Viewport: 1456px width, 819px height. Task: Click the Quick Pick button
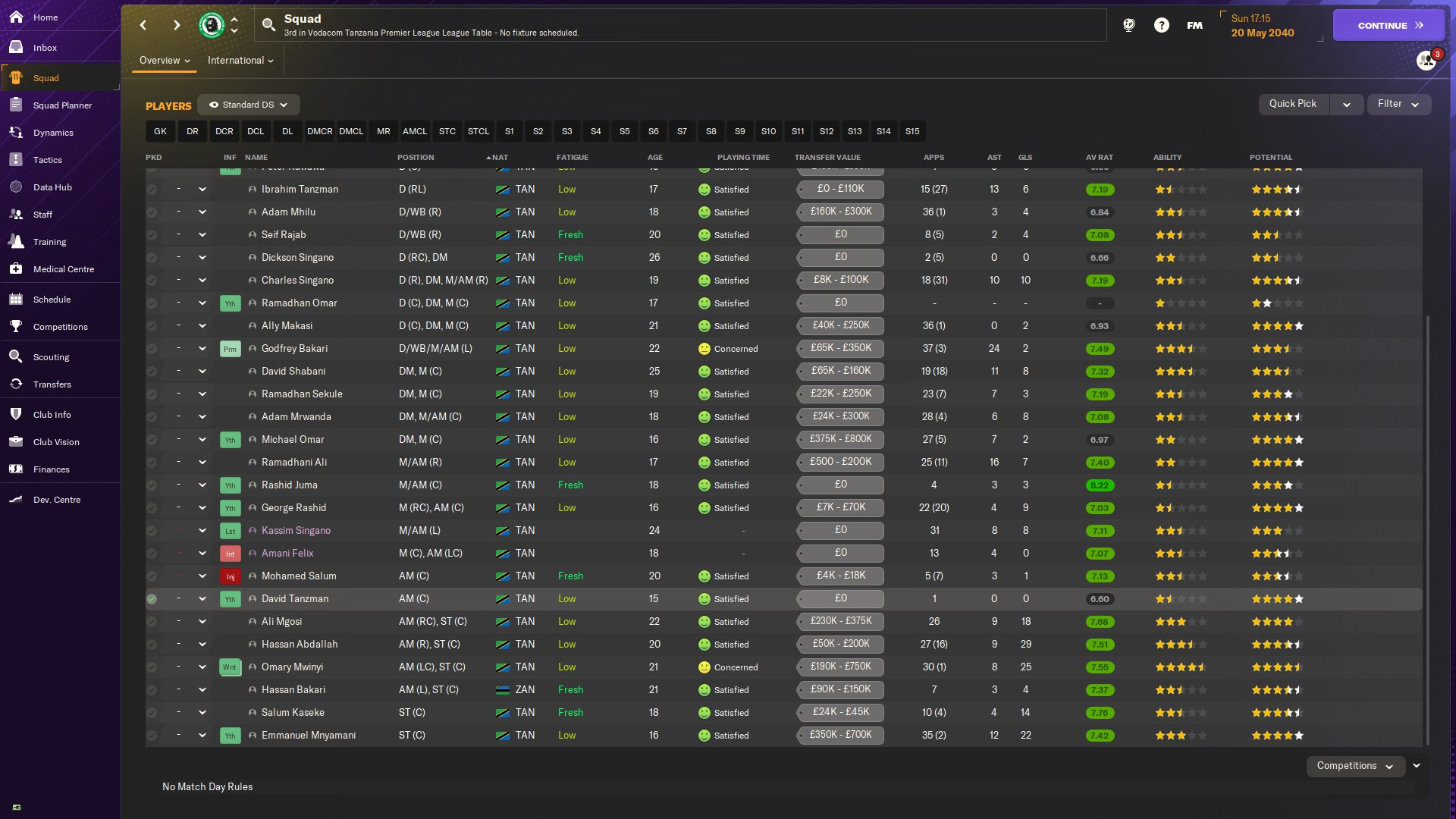click(x=1293, y=104)
